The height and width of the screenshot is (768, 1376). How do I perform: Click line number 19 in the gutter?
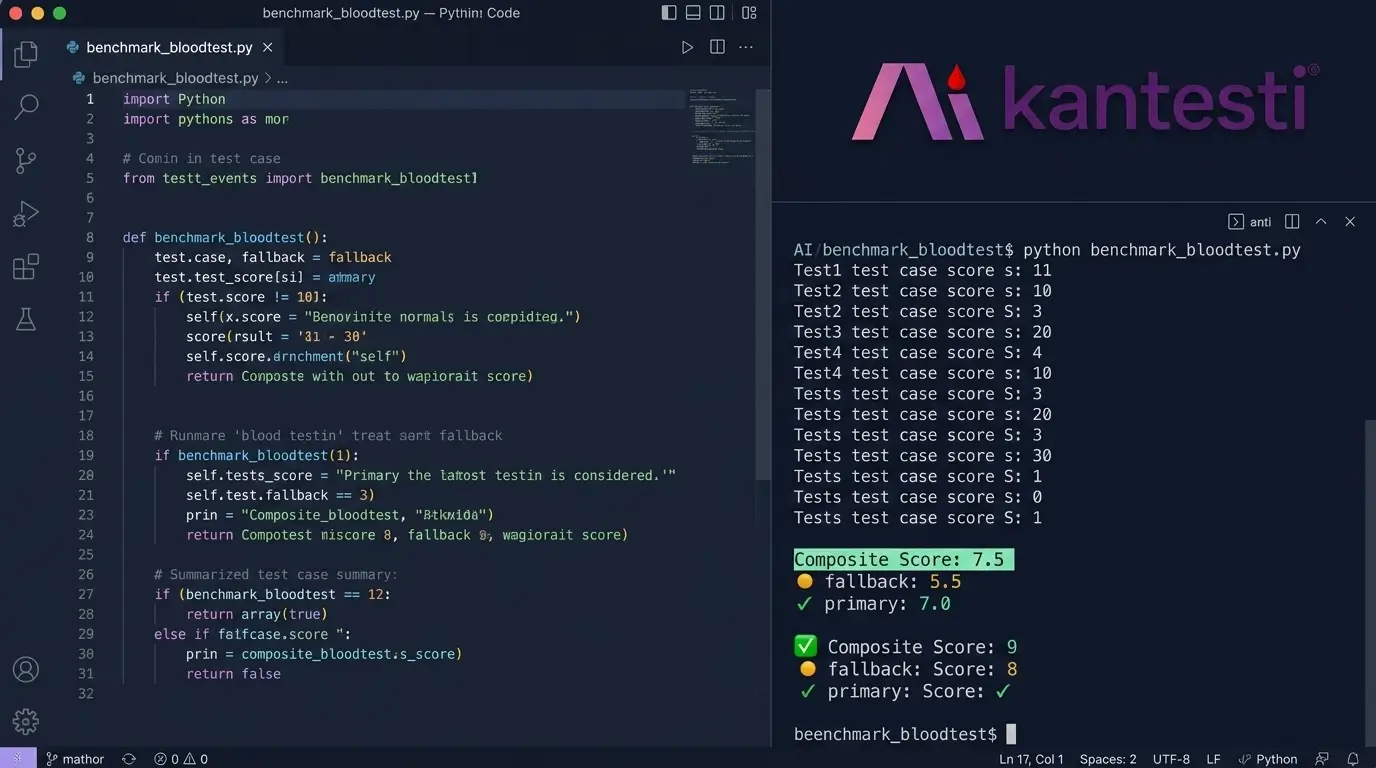(x=86, y=455)
